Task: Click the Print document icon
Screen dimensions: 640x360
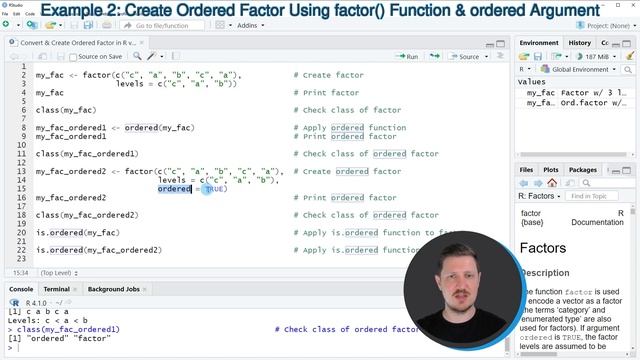Action: click(x=107, y=25)
